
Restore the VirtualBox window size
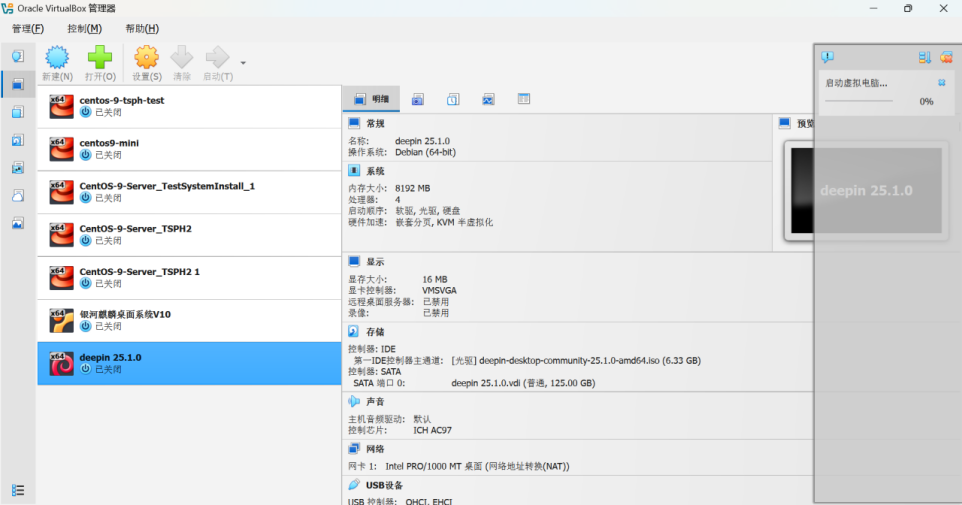coord(908,9)
